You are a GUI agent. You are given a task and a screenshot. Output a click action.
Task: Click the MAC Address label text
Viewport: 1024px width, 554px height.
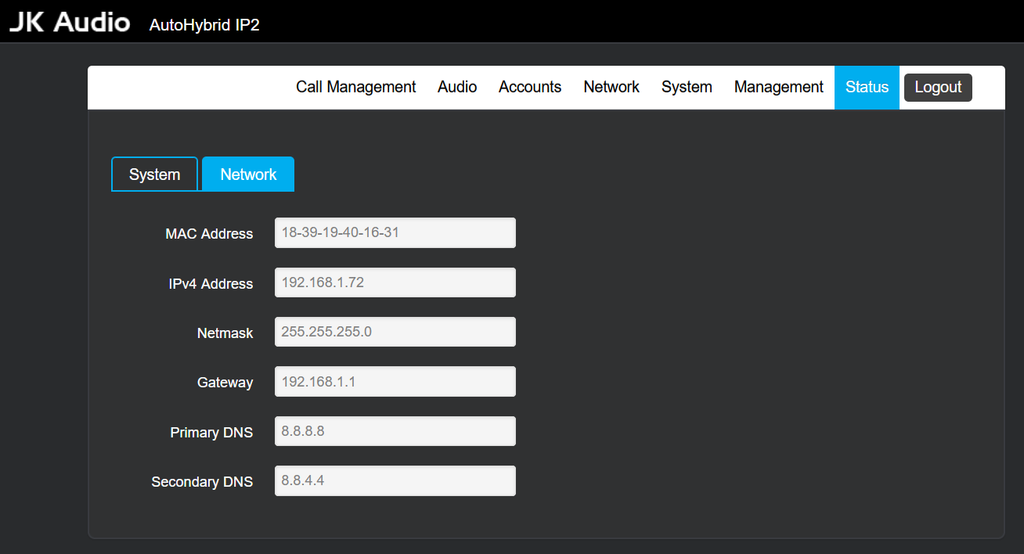(209, 234)
